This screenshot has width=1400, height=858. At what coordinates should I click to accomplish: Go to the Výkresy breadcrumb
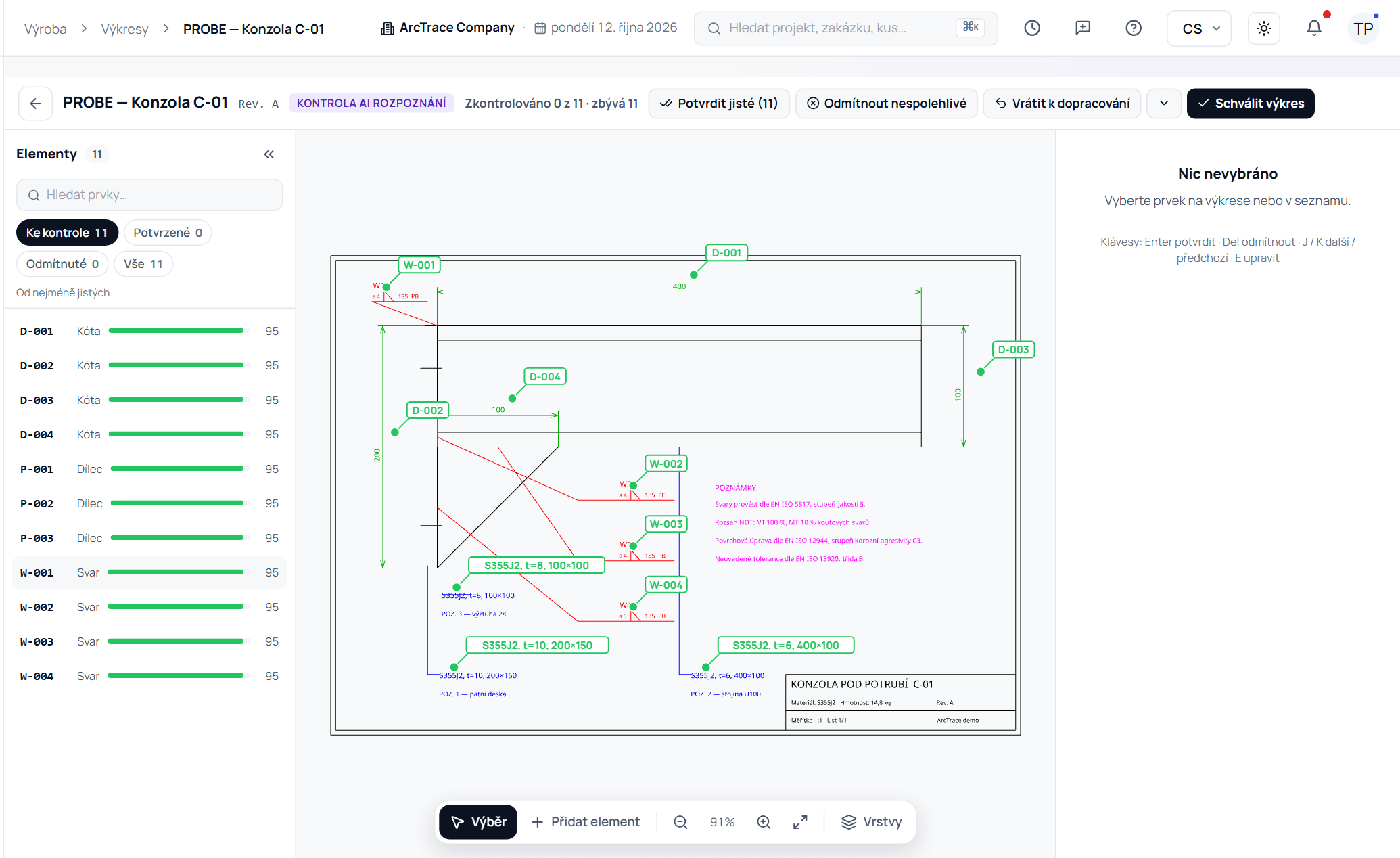tap(124, 28)
